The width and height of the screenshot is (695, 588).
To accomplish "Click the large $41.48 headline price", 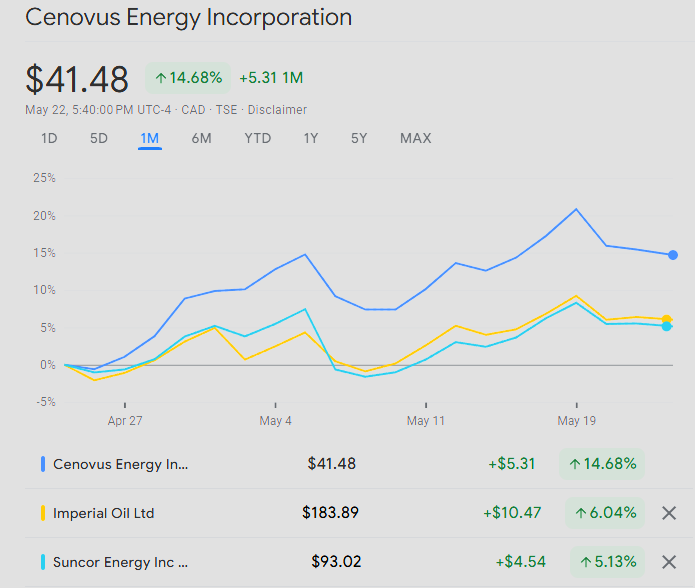I will pos(77,80).
